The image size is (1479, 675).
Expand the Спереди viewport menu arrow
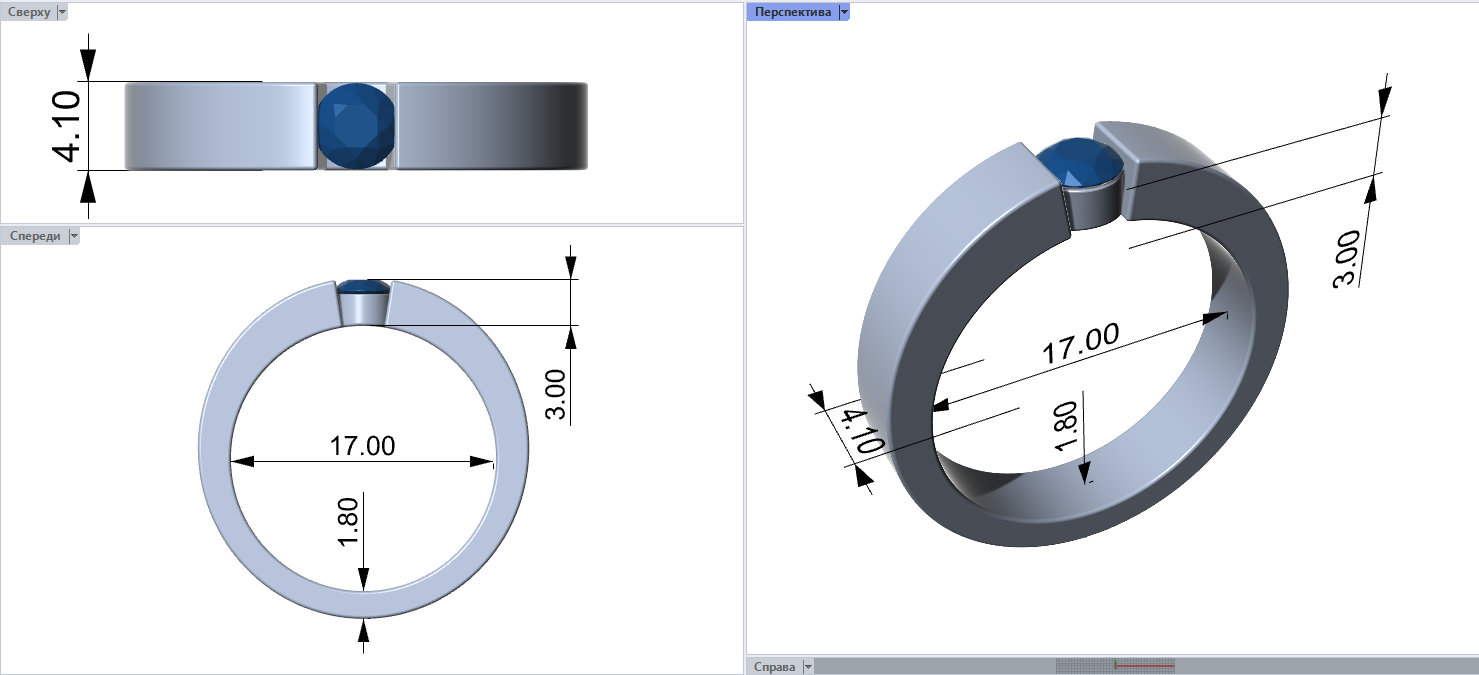click(73, 236)
